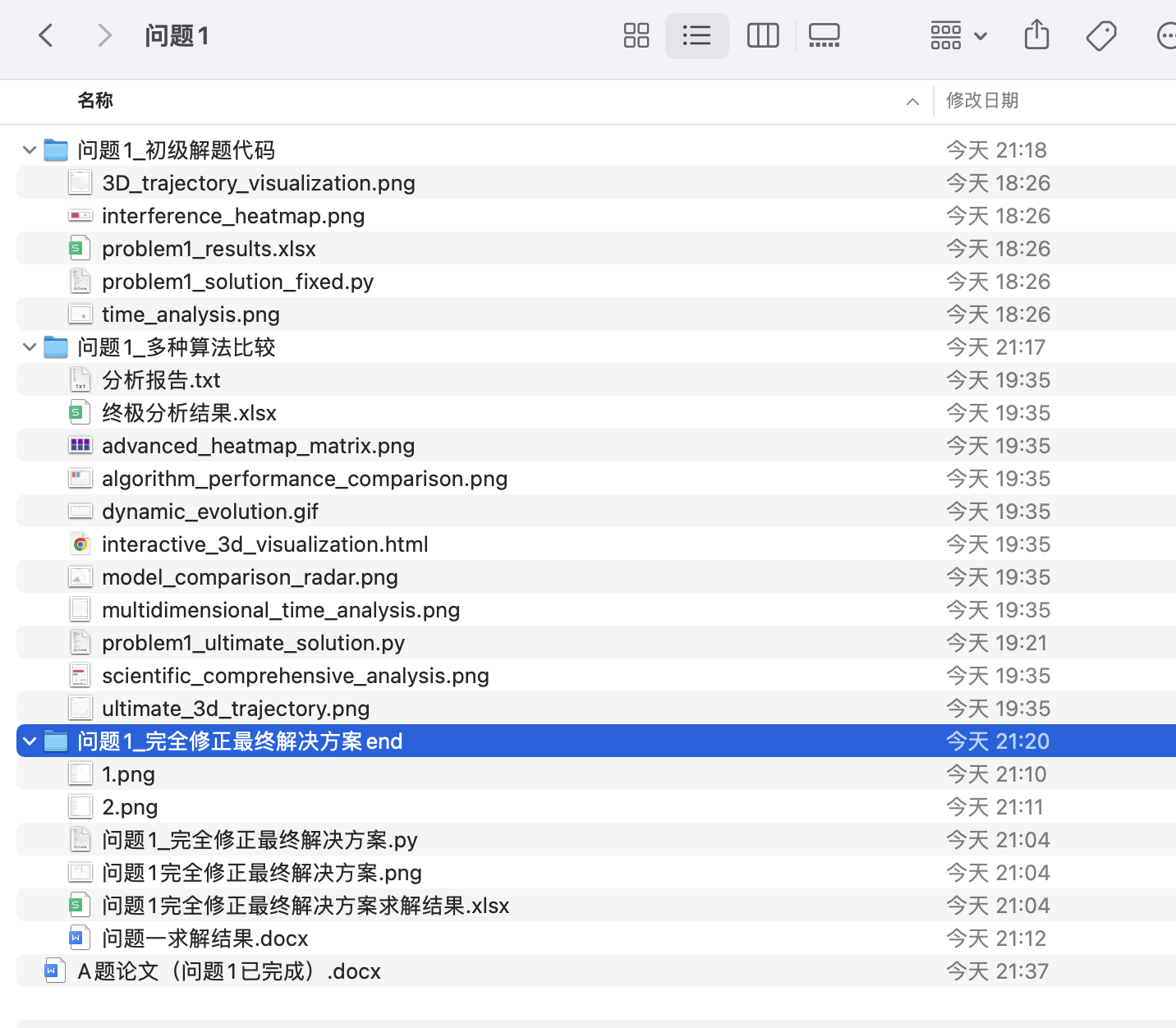
Task: Click the 分析报告.txt text file icon
Action: (x=80, y=379)
